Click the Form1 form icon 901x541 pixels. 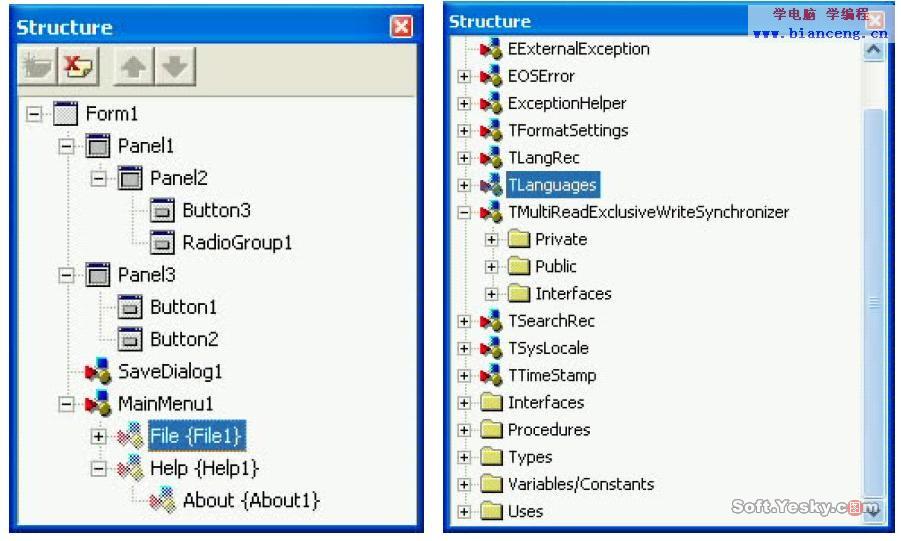(x=66, y=114)
